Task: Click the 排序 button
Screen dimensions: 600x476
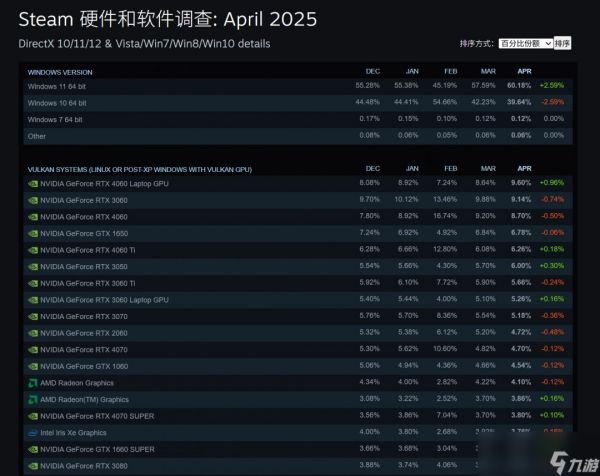Action: click(x=562, y=43)
